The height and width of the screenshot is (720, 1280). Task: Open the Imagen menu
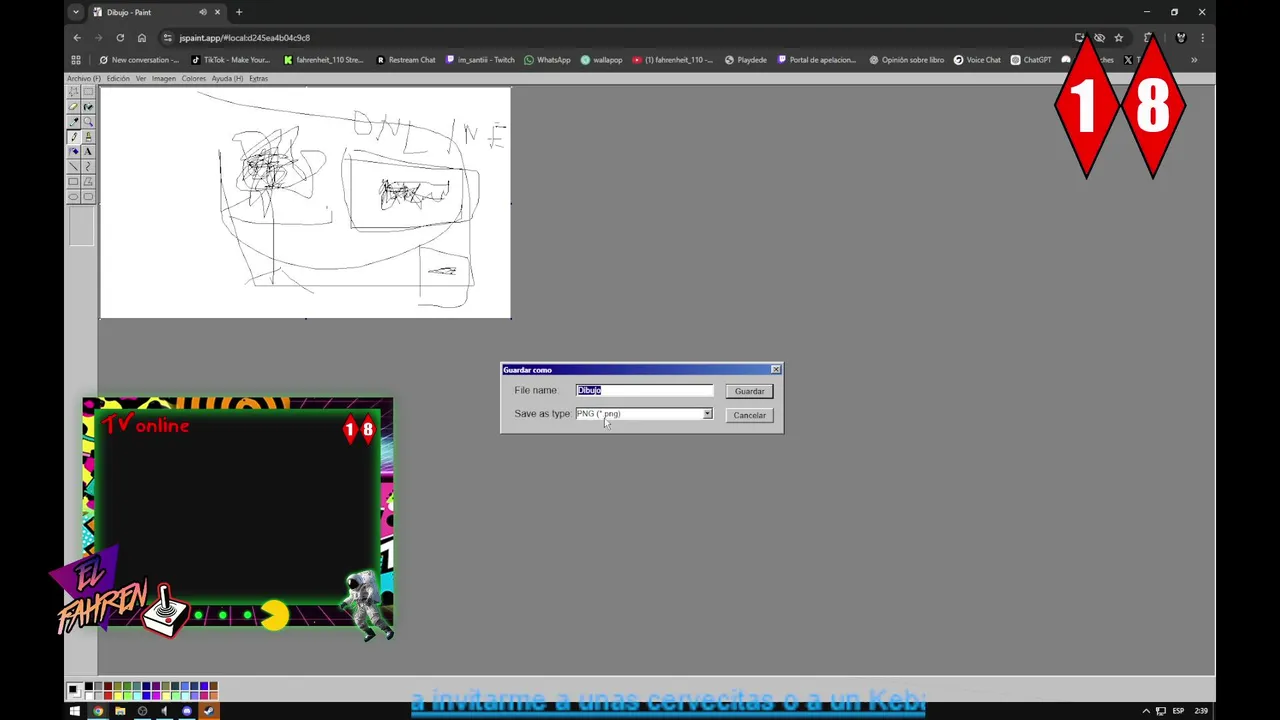click(163, 78)
